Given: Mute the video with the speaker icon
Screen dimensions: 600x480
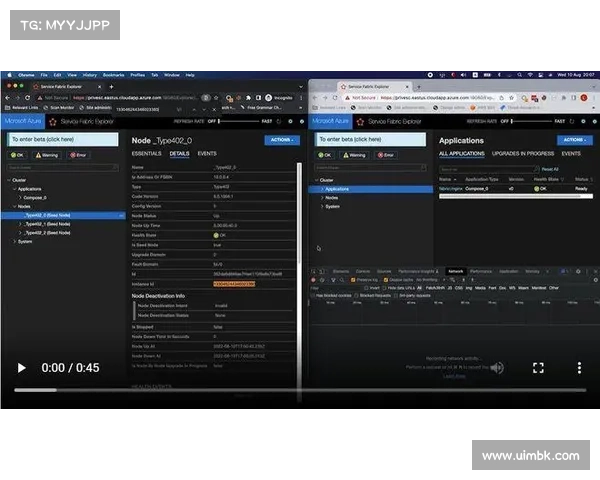Looking at the screenshot, I should click(498, 368).
